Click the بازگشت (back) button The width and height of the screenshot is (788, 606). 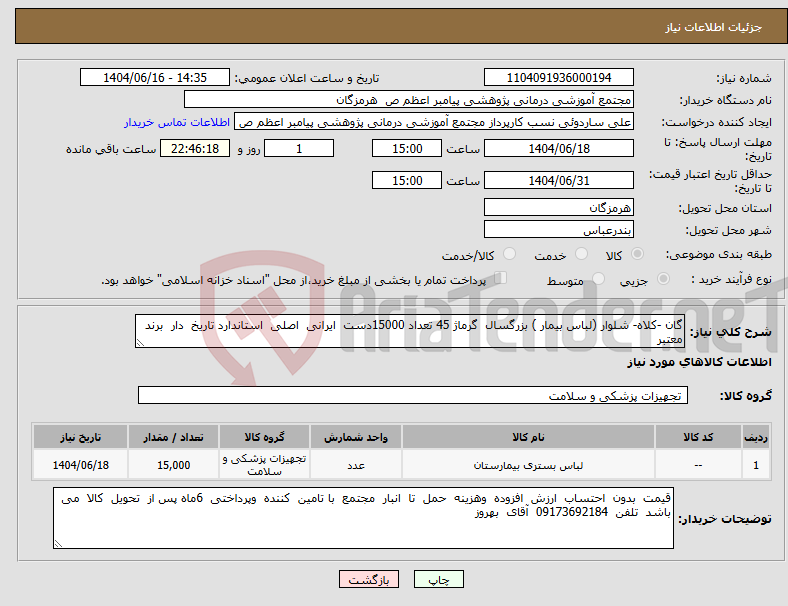(369, 579)
